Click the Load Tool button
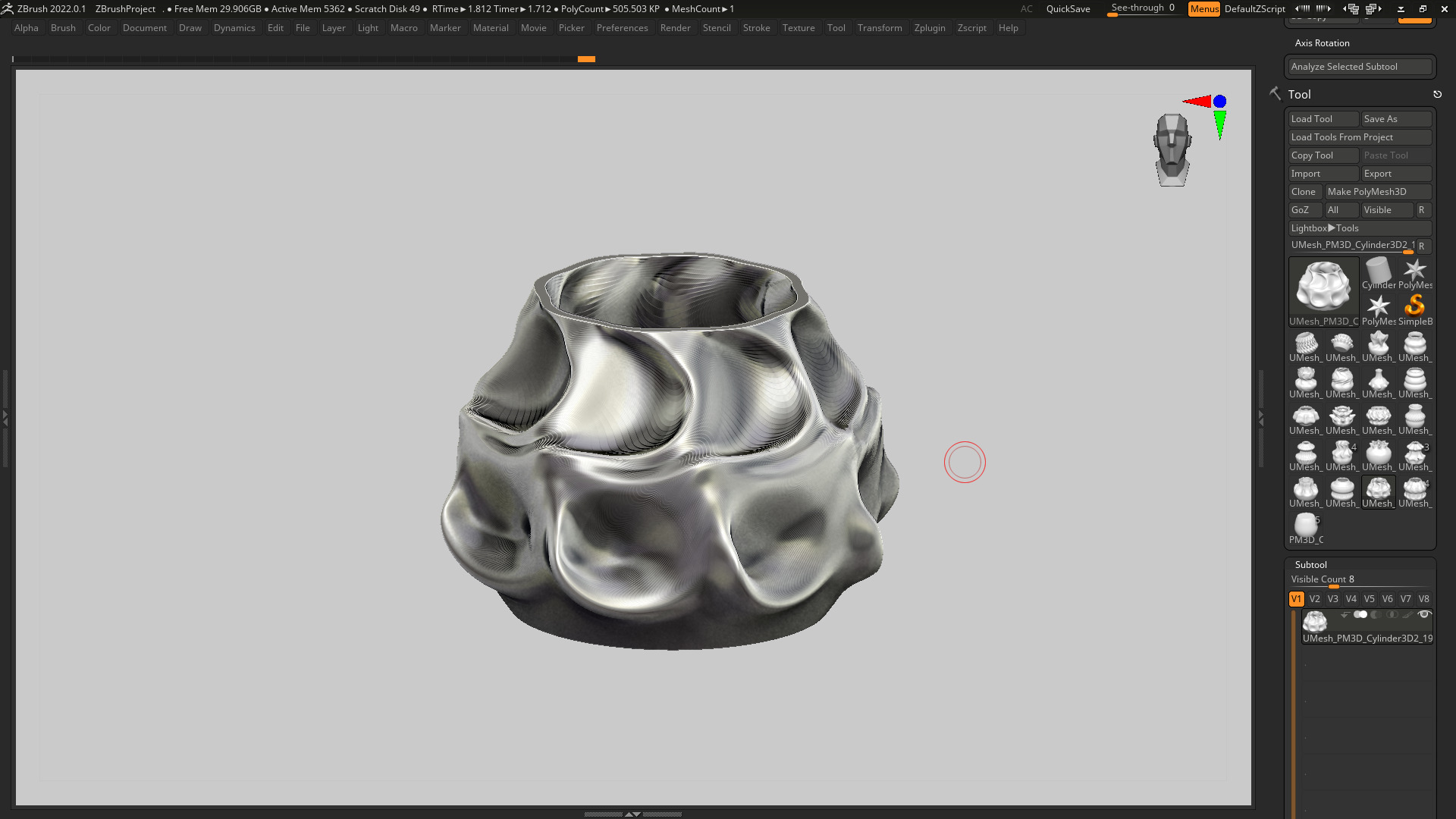1456x819 pixels. click(1323, 118)
